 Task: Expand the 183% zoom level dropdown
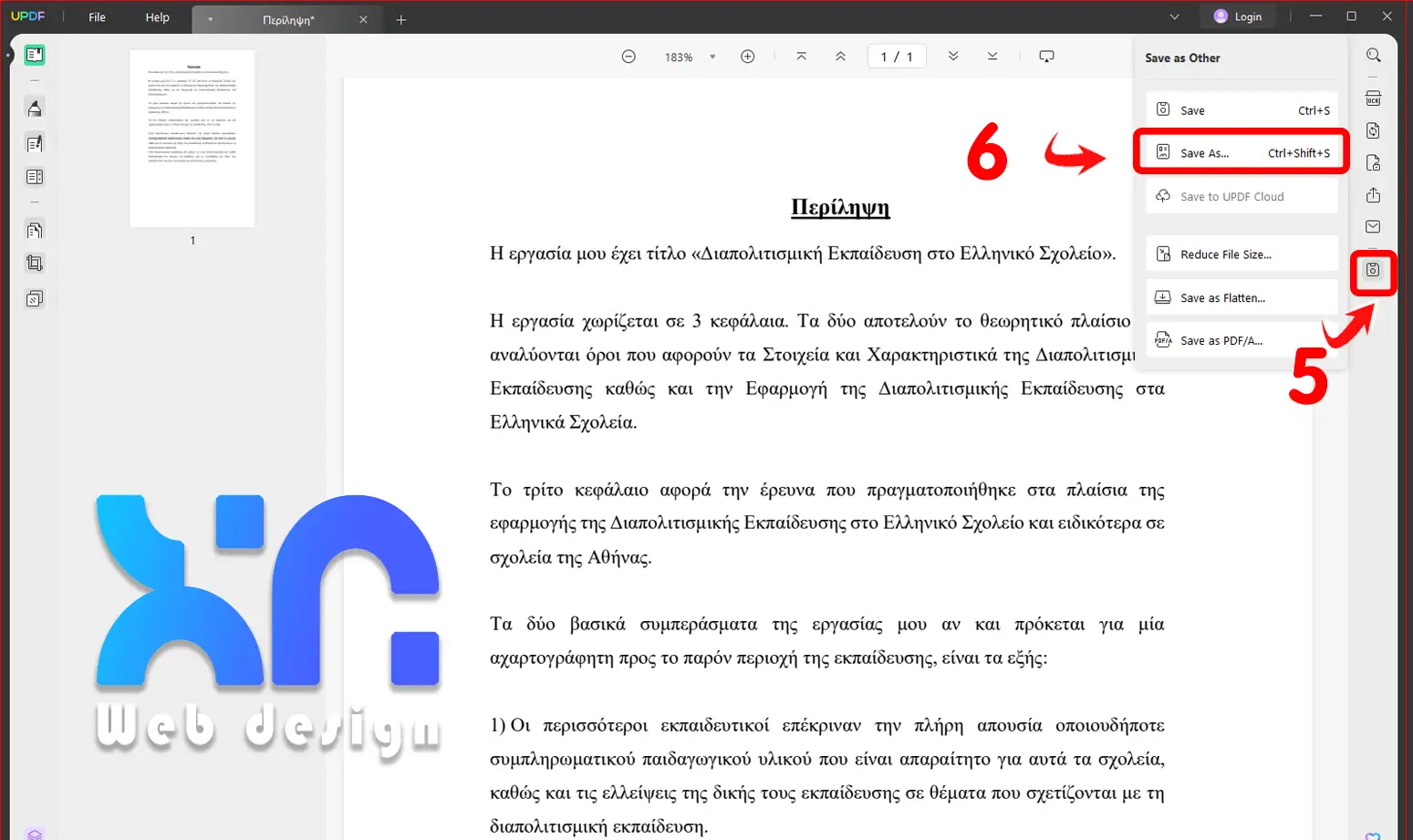click(x=712, y=57)
